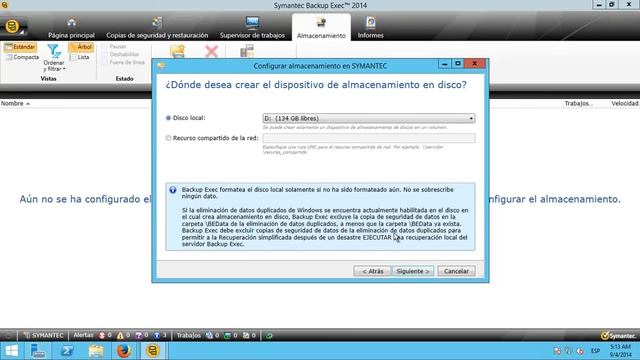Screen dimensions: 640x360
Task: Open the D: (134 GB libres) drive dropdown
Action: click(x=369, y=118)
